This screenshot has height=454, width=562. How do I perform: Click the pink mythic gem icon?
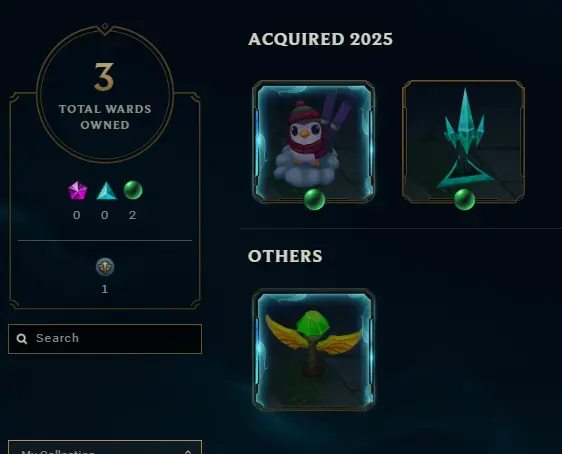pos(77,190)
